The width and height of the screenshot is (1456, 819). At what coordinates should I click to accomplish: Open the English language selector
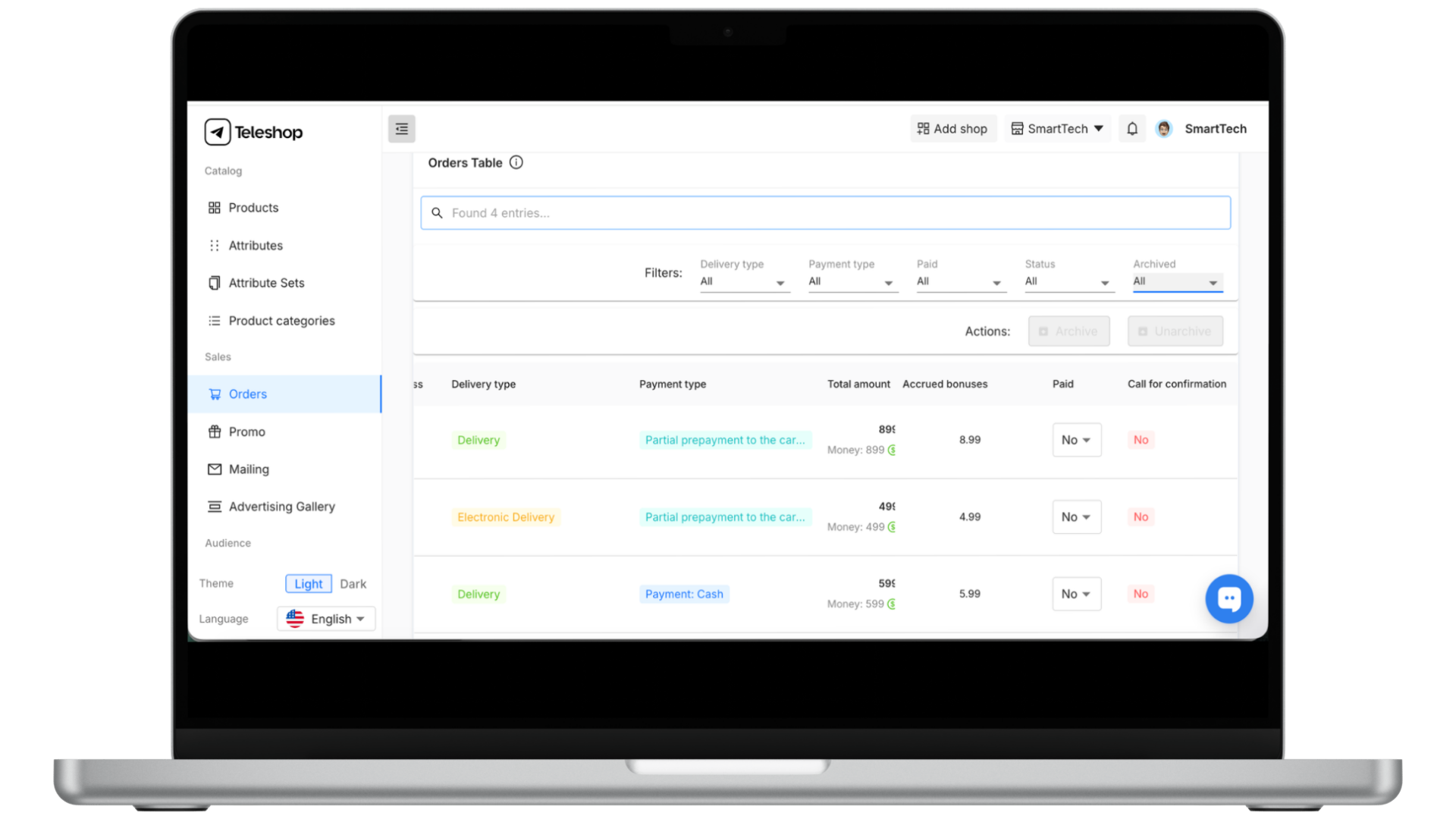(x=326, y=619)
